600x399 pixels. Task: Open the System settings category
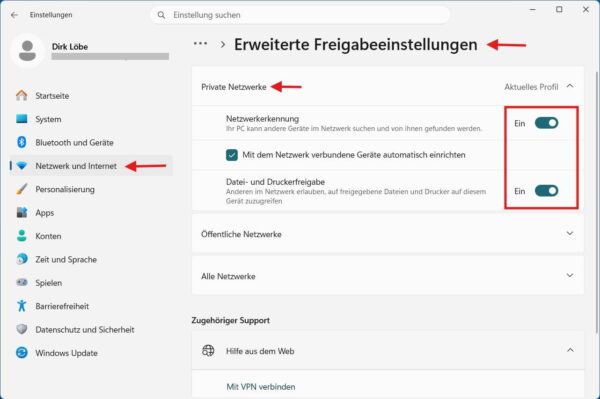click(x=91, y=119)
